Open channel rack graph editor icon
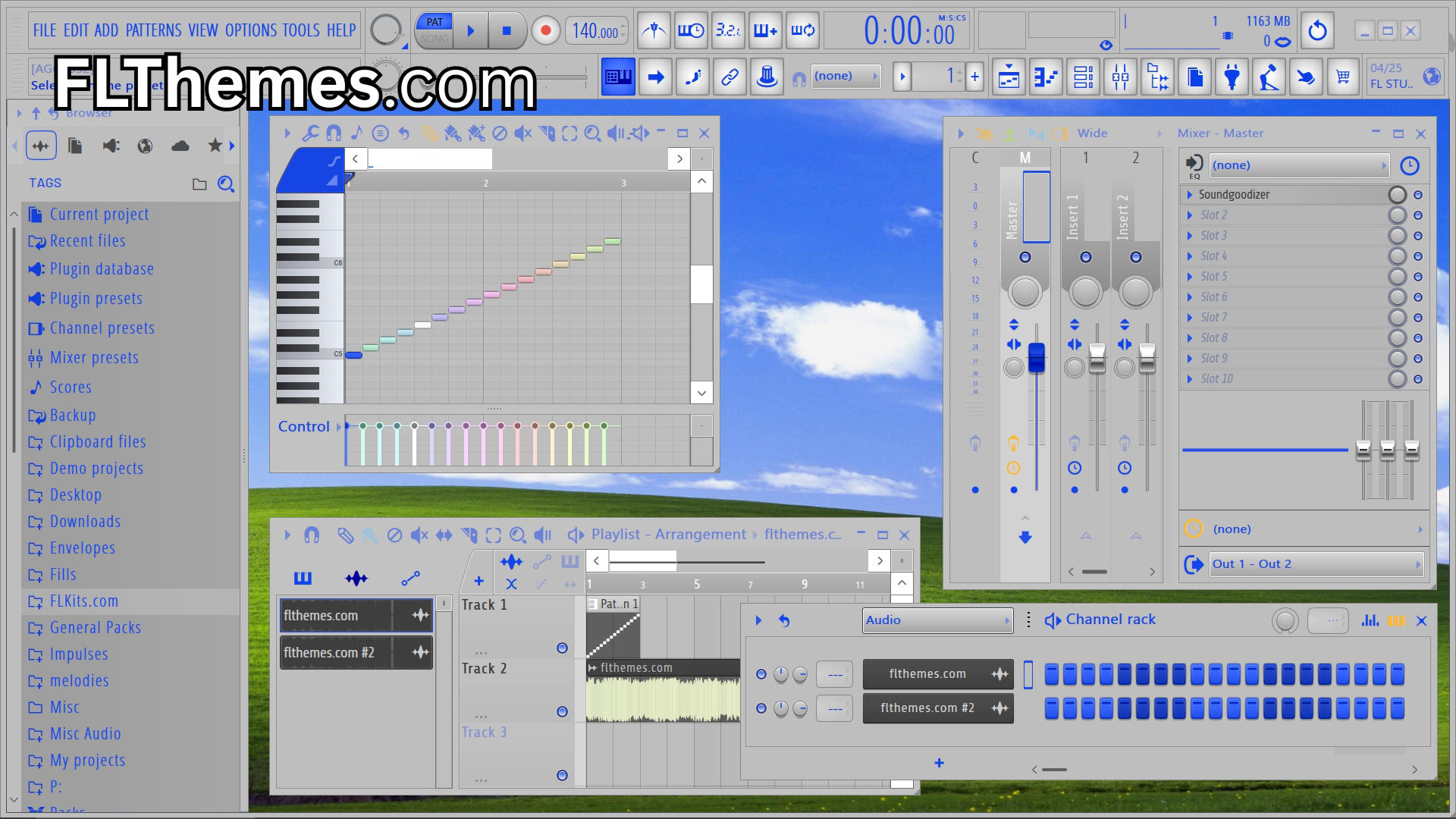Viewport: 1456px width, 819px height. point(1370,620)
